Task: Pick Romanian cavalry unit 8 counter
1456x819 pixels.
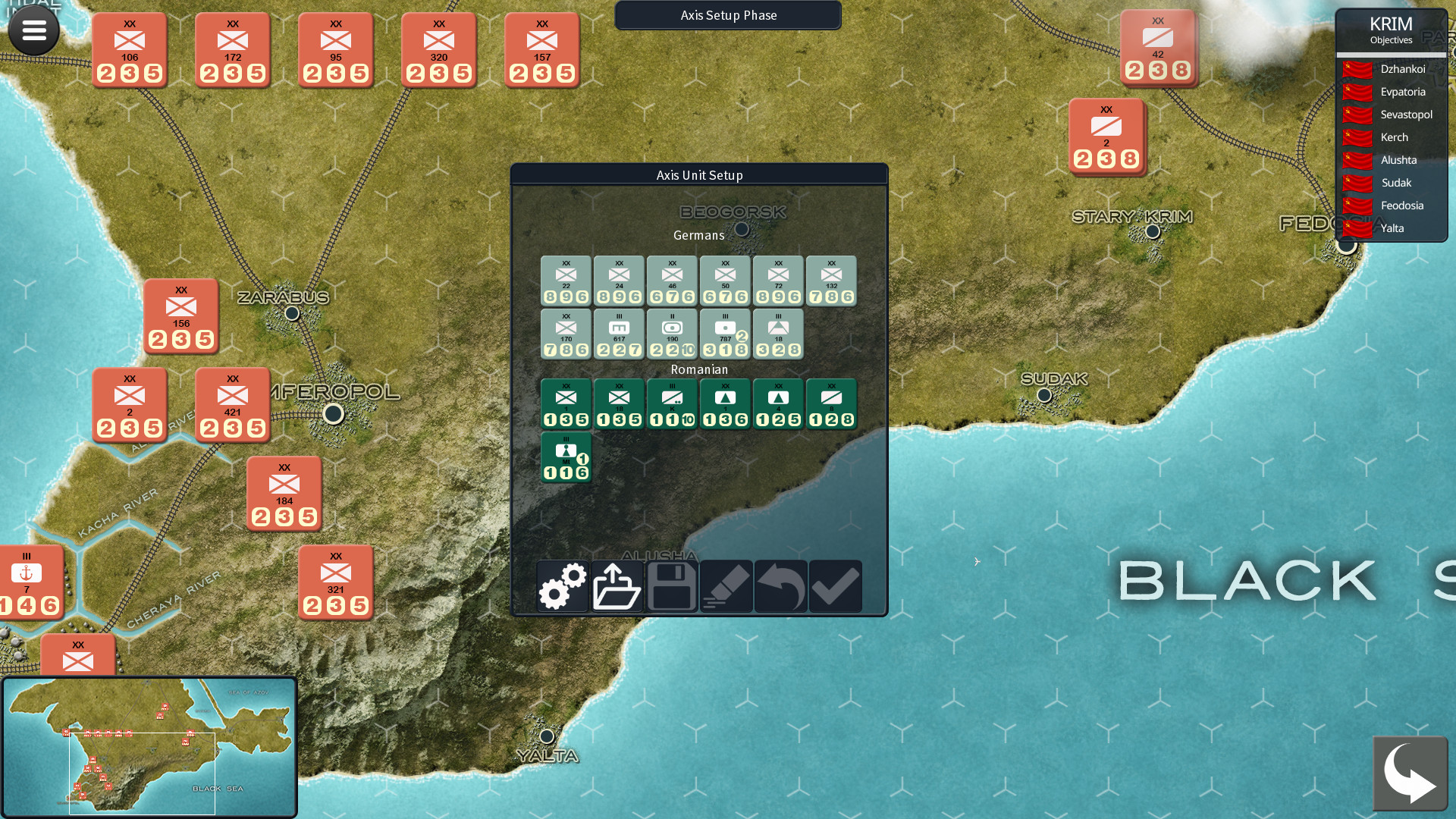Action: [831, 403]
